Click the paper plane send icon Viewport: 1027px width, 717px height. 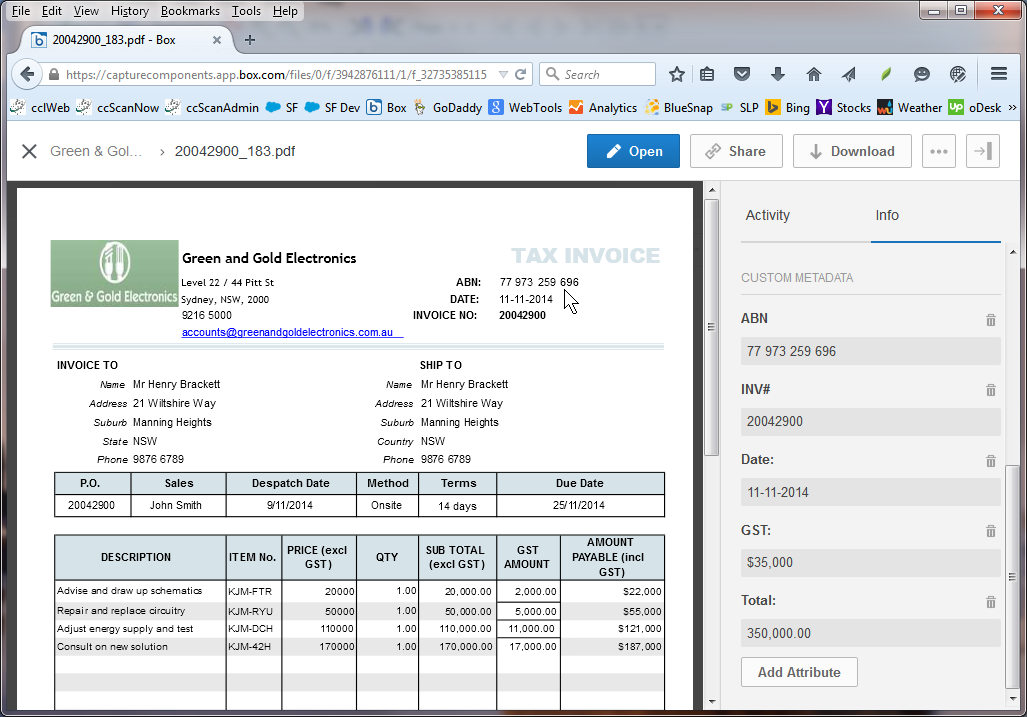[849, 74]
